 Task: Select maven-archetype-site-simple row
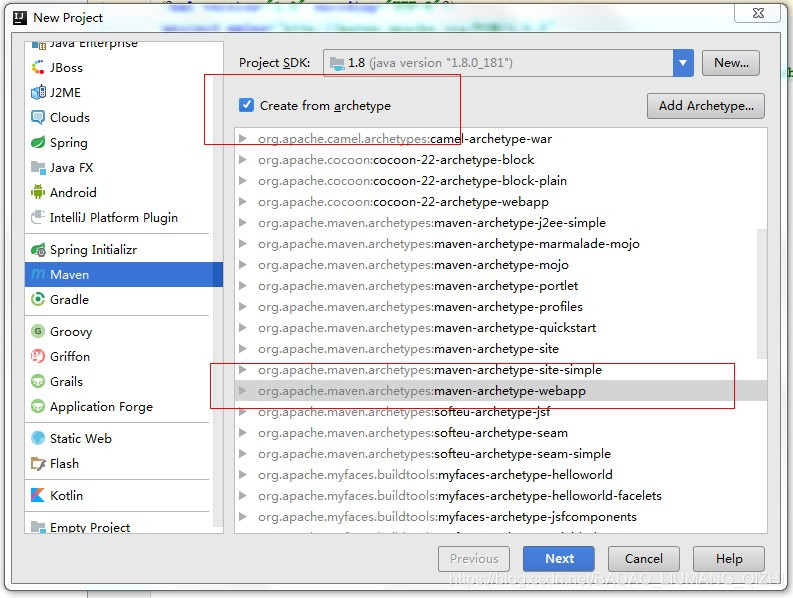point(501,369)
